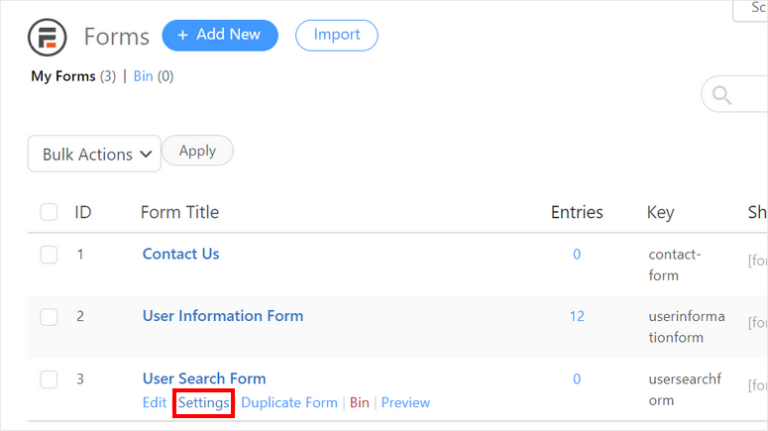Preview the User Search Form

(405, 403)
